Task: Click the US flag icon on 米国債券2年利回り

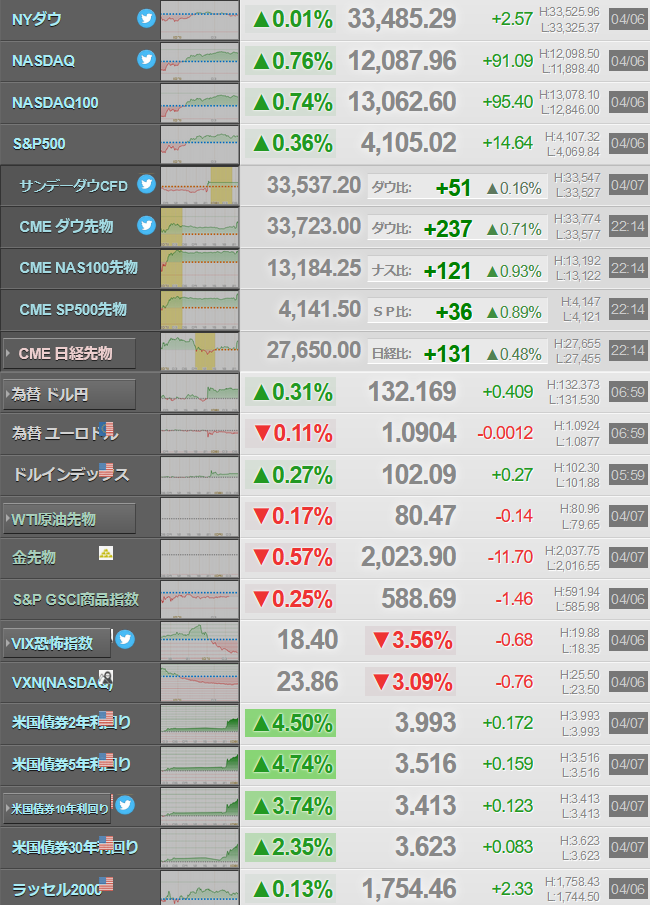Action: [x=106, y=719]
